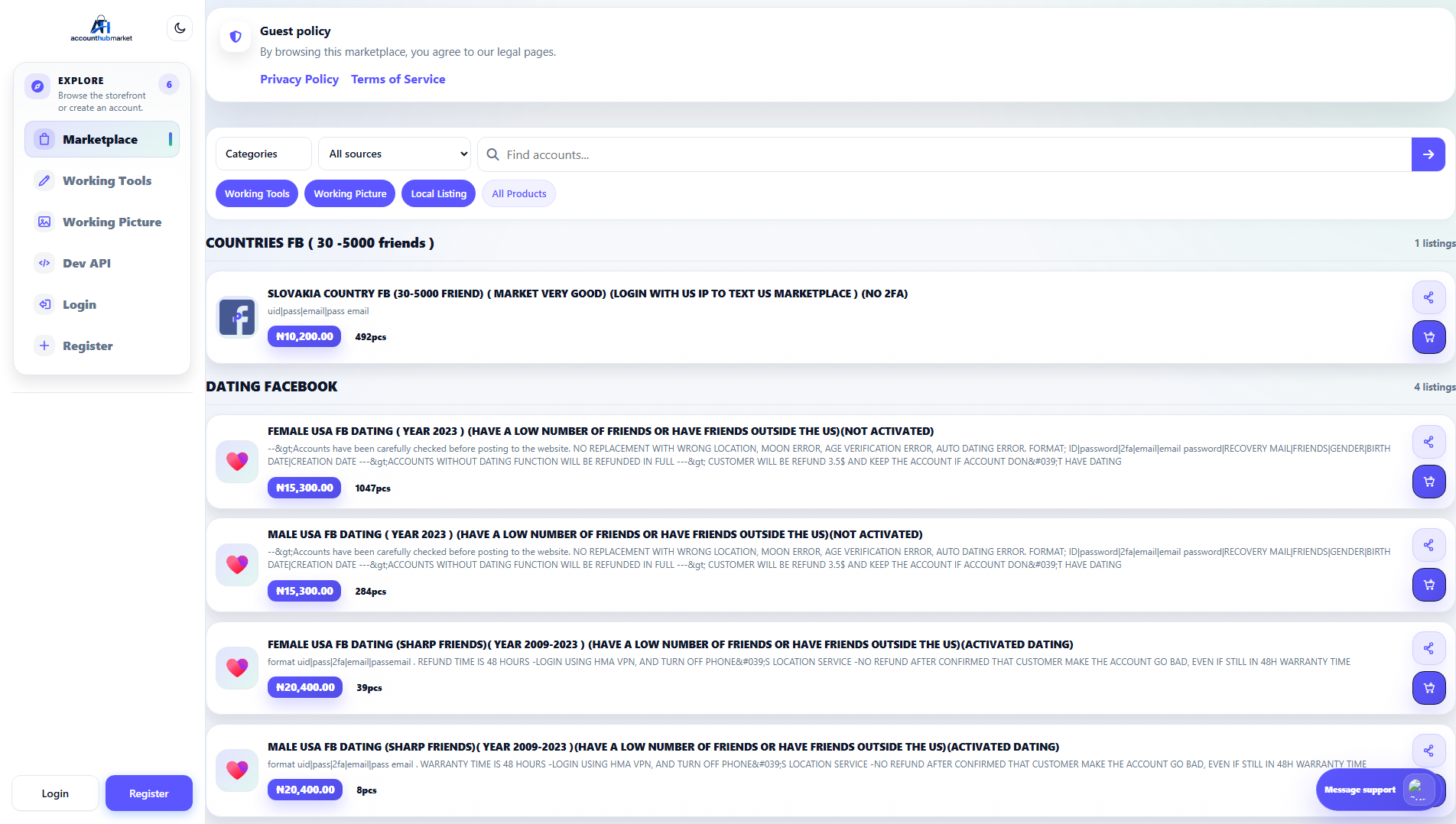The image size is (1456, 824).
Task: Open Dev API in the sidebar
Action: click(102, 263)
